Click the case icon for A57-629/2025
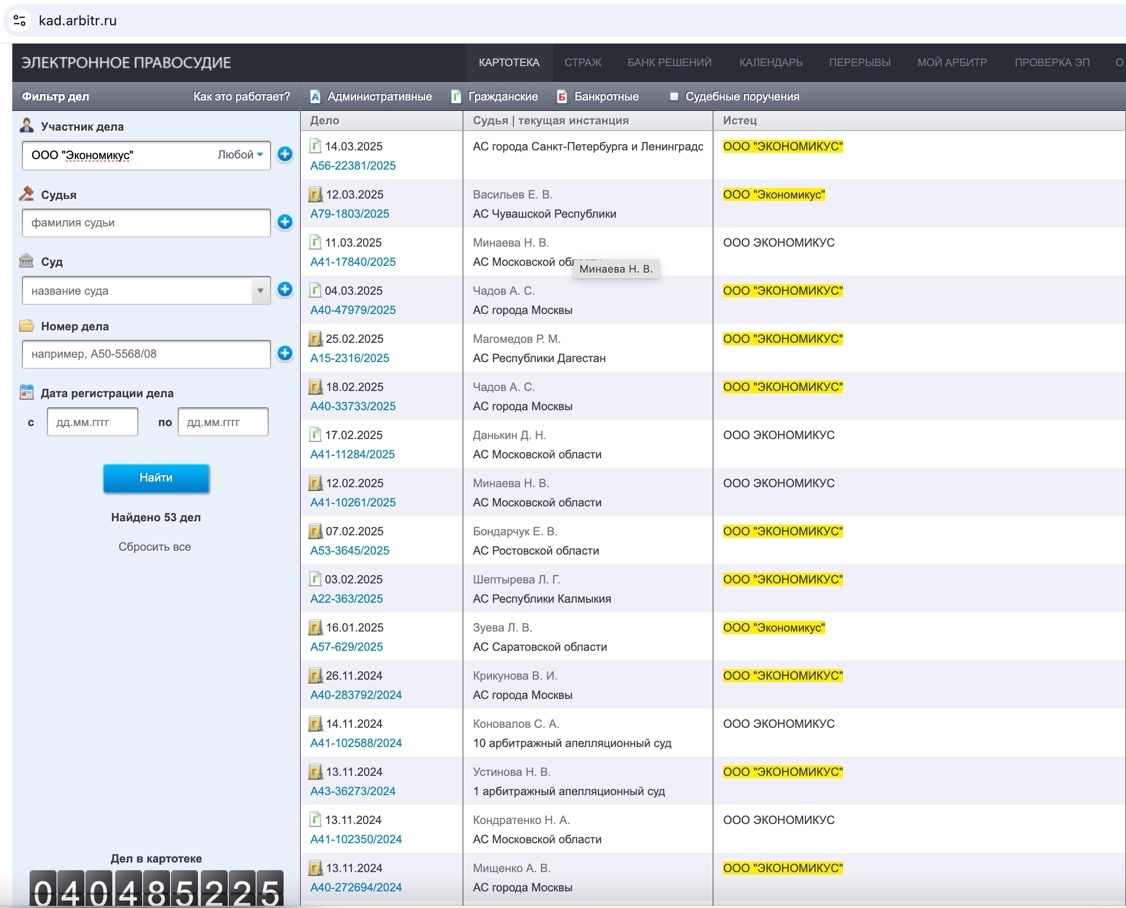1126x908 pixels. tap(315, 627)
